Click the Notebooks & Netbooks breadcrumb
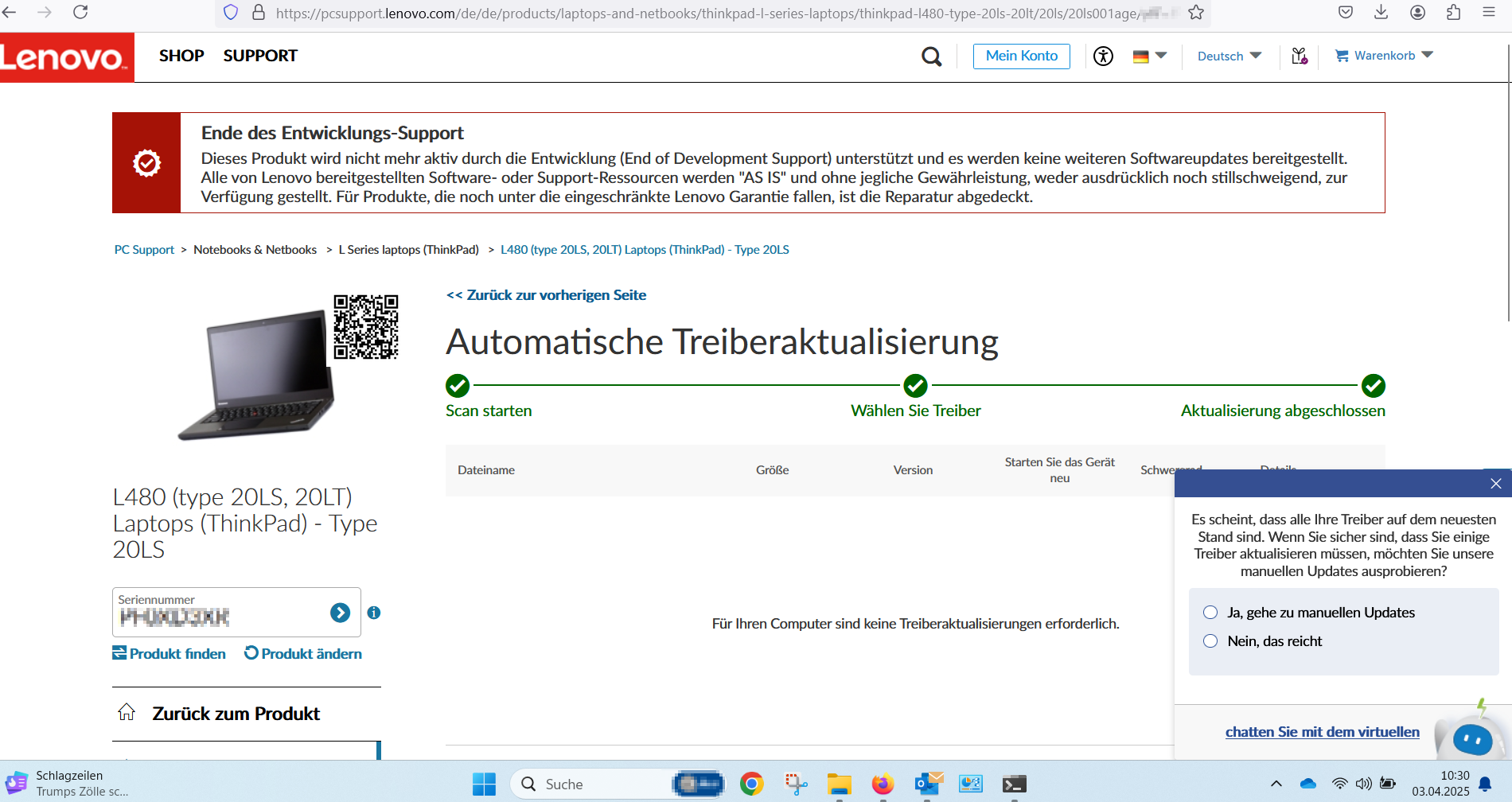This screenshot has width=1512, height=802. 255,250
